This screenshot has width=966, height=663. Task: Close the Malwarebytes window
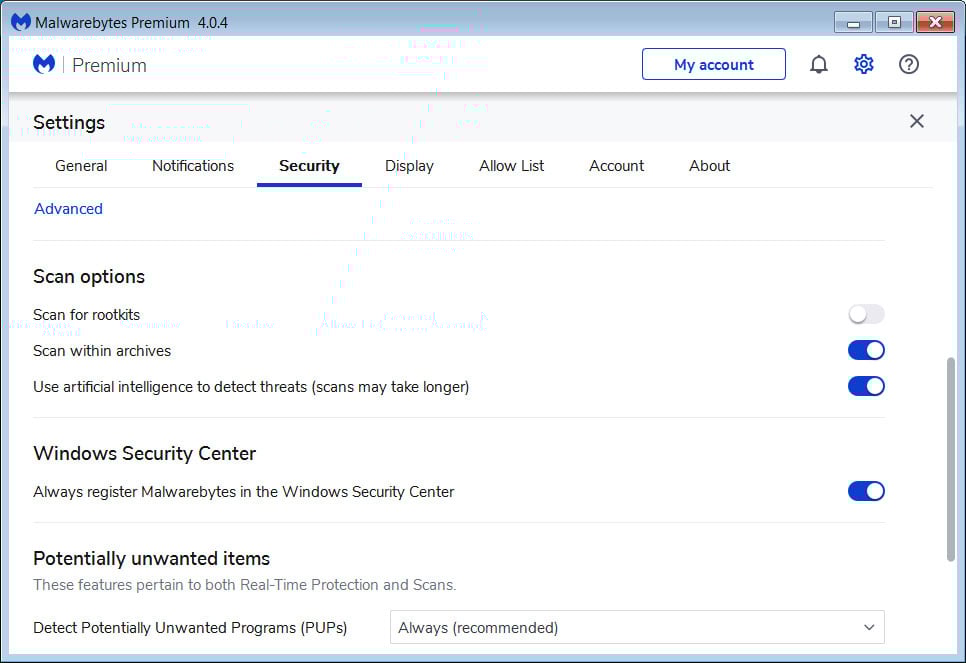tap(935, 23)
